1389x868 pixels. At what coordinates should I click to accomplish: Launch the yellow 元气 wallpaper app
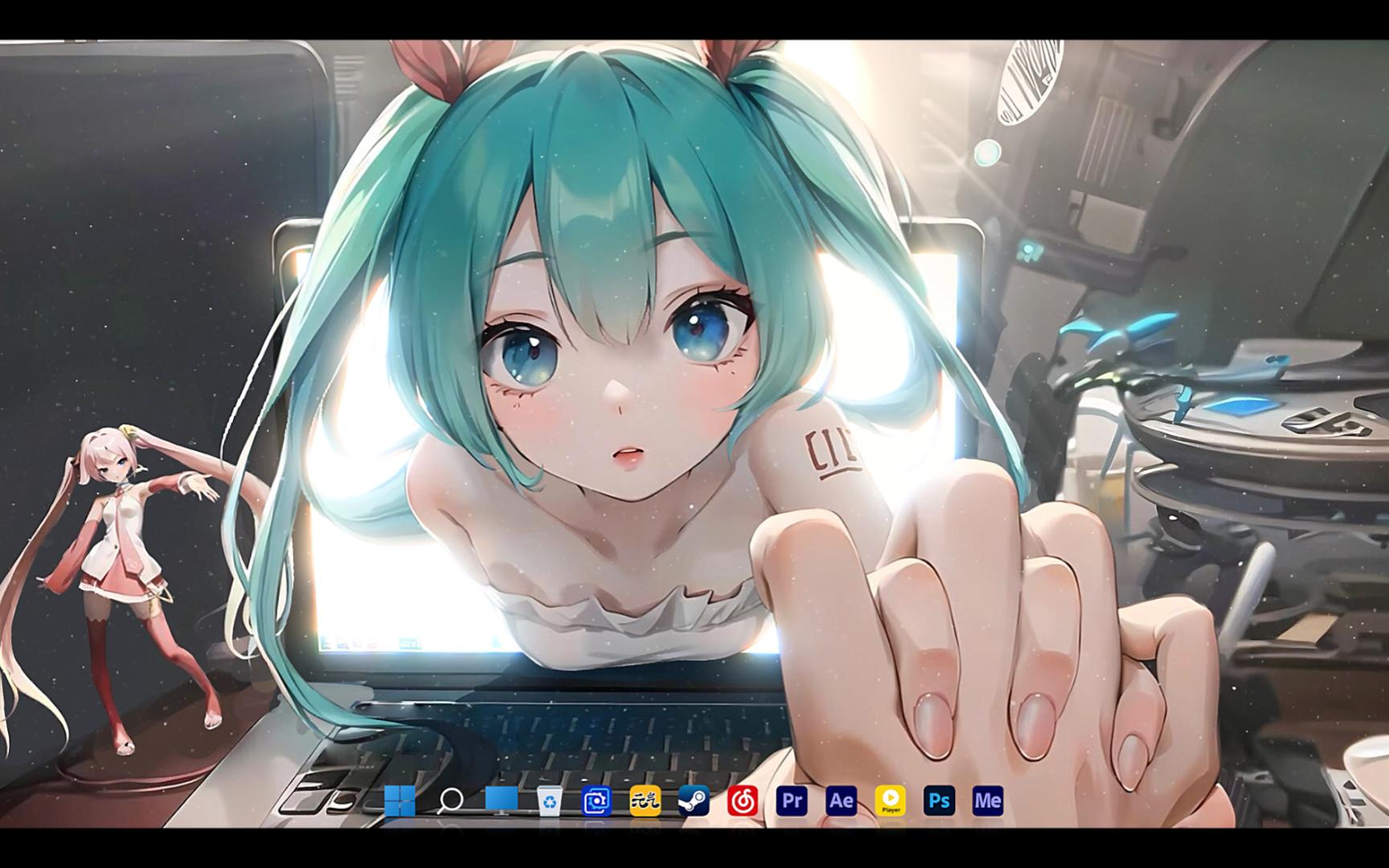tap(645, 800)
